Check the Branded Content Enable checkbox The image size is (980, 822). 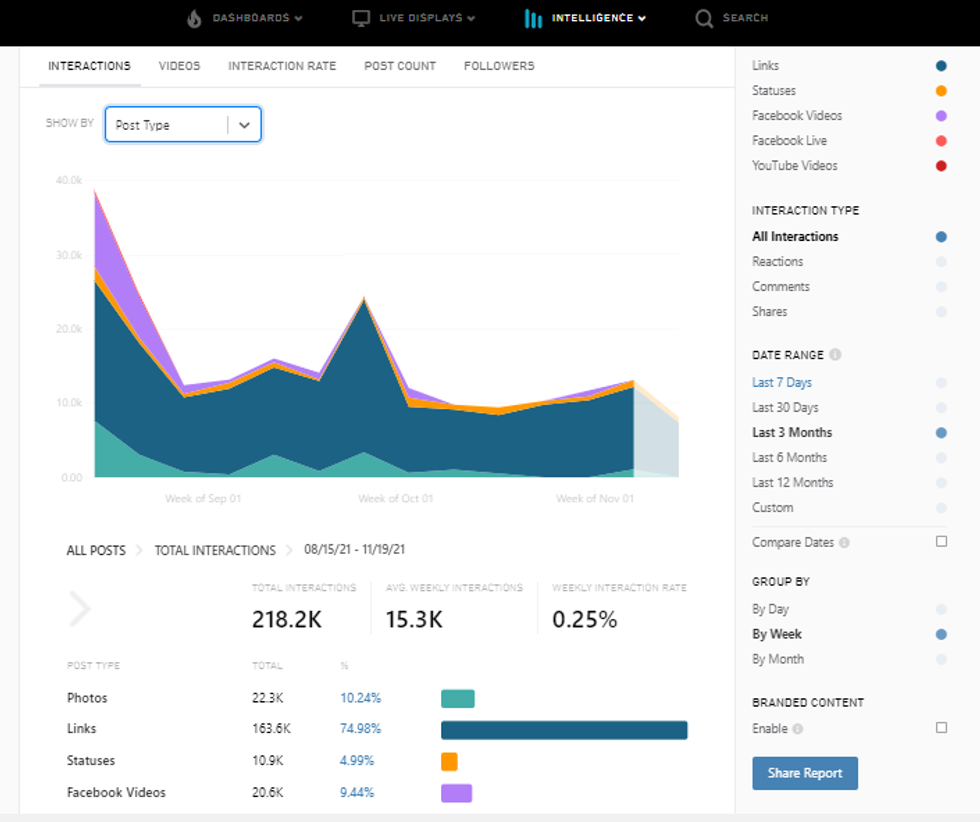(x=941, y=728)
